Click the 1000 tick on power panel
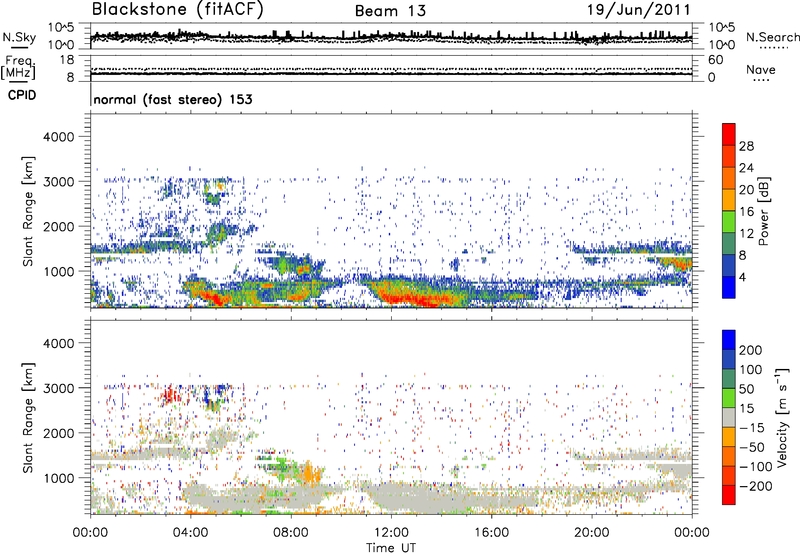800x554 pixels. coord(58,271)
